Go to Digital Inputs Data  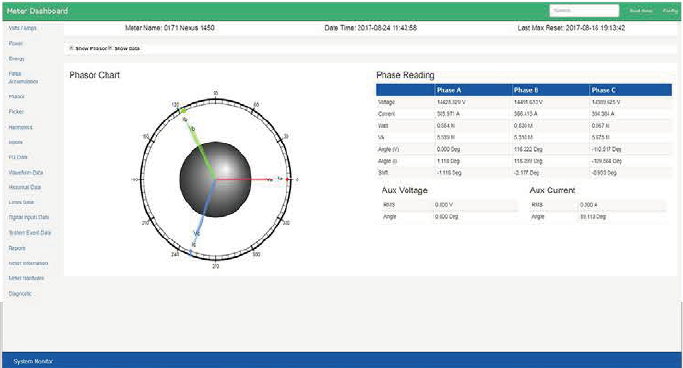[x=29, y=217]
